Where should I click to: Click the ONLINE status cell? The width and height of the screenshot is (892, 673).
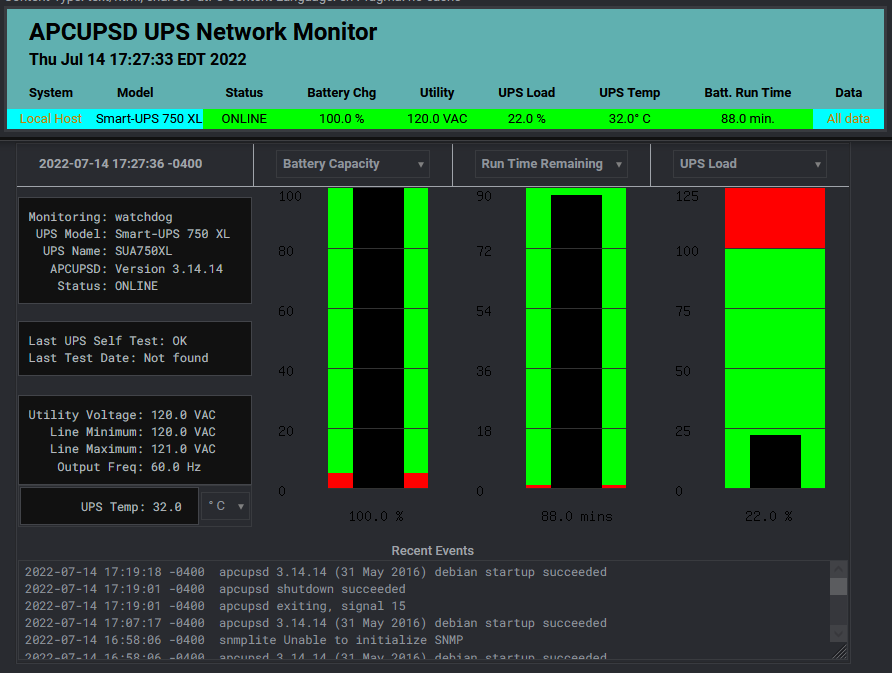point(244,119)
